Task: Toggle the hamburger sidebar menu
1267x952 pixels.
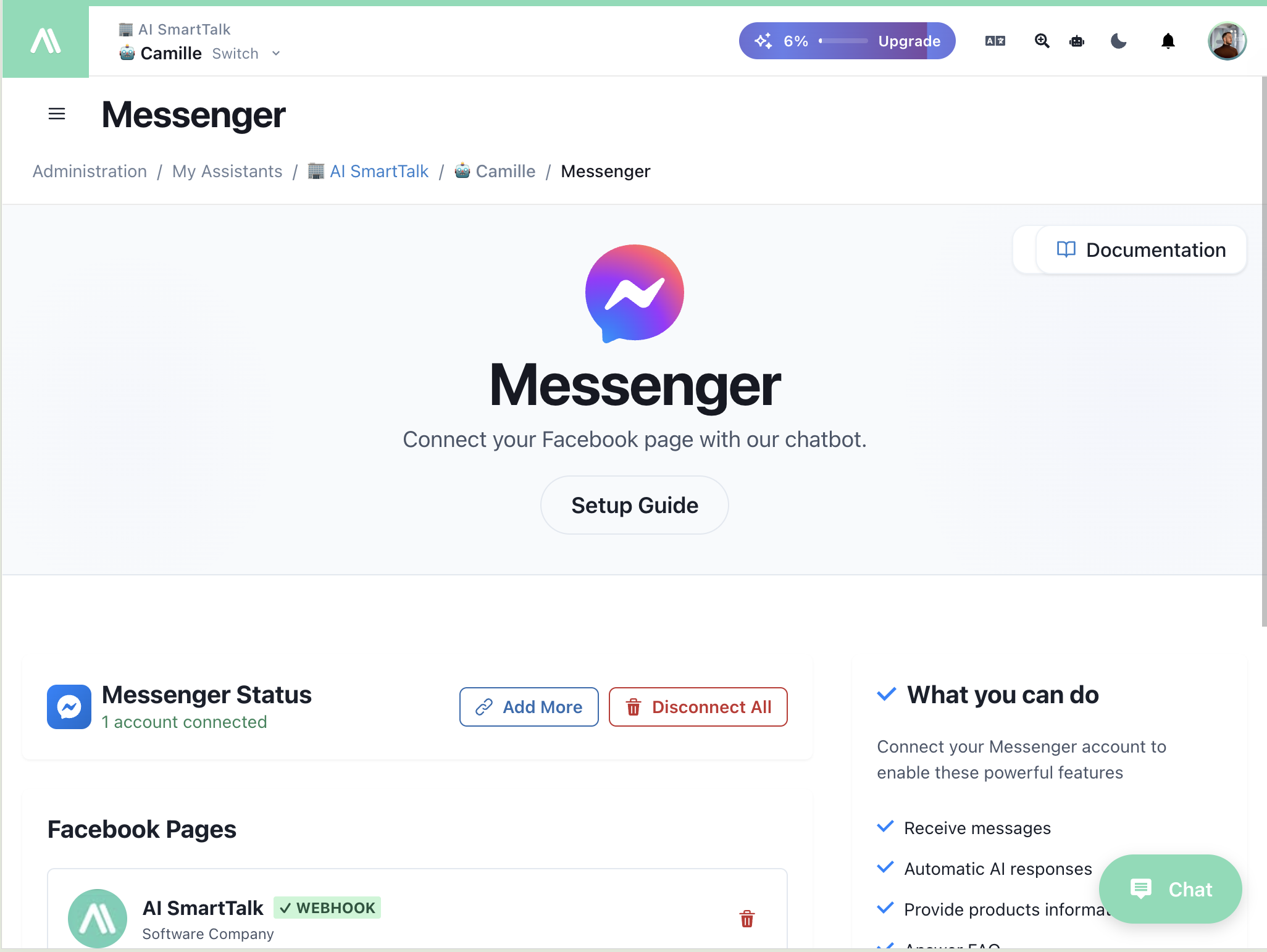Action: (57, 114)
